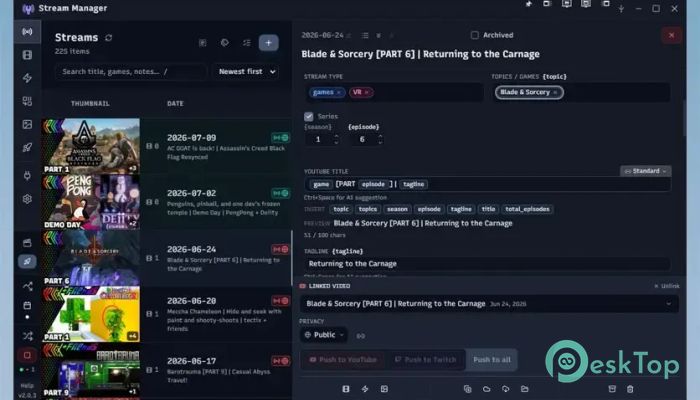Decrease the episode number stepper

[x=380, y=142]
